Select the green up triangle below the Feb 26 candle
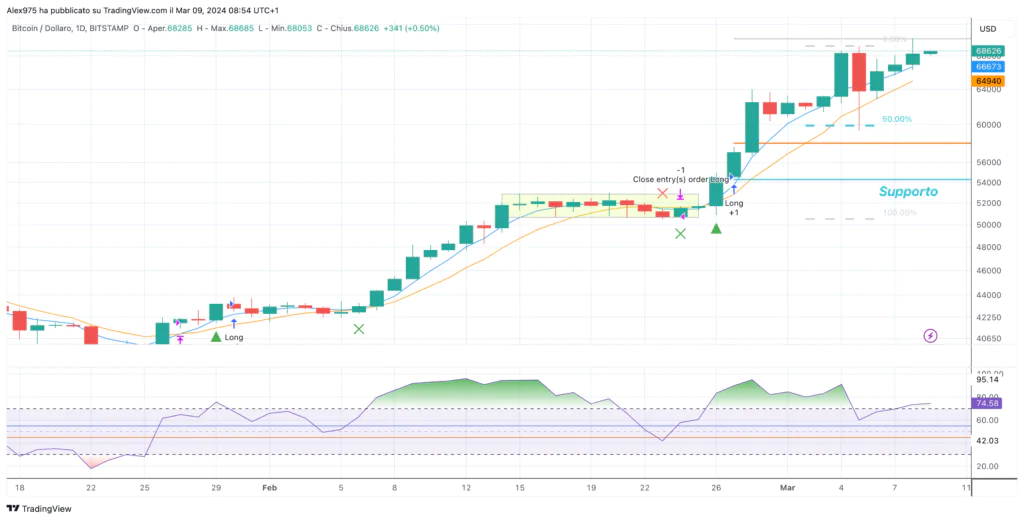Image resolution: width=1024 pixels, height=520 pixels. pos(716,229)
